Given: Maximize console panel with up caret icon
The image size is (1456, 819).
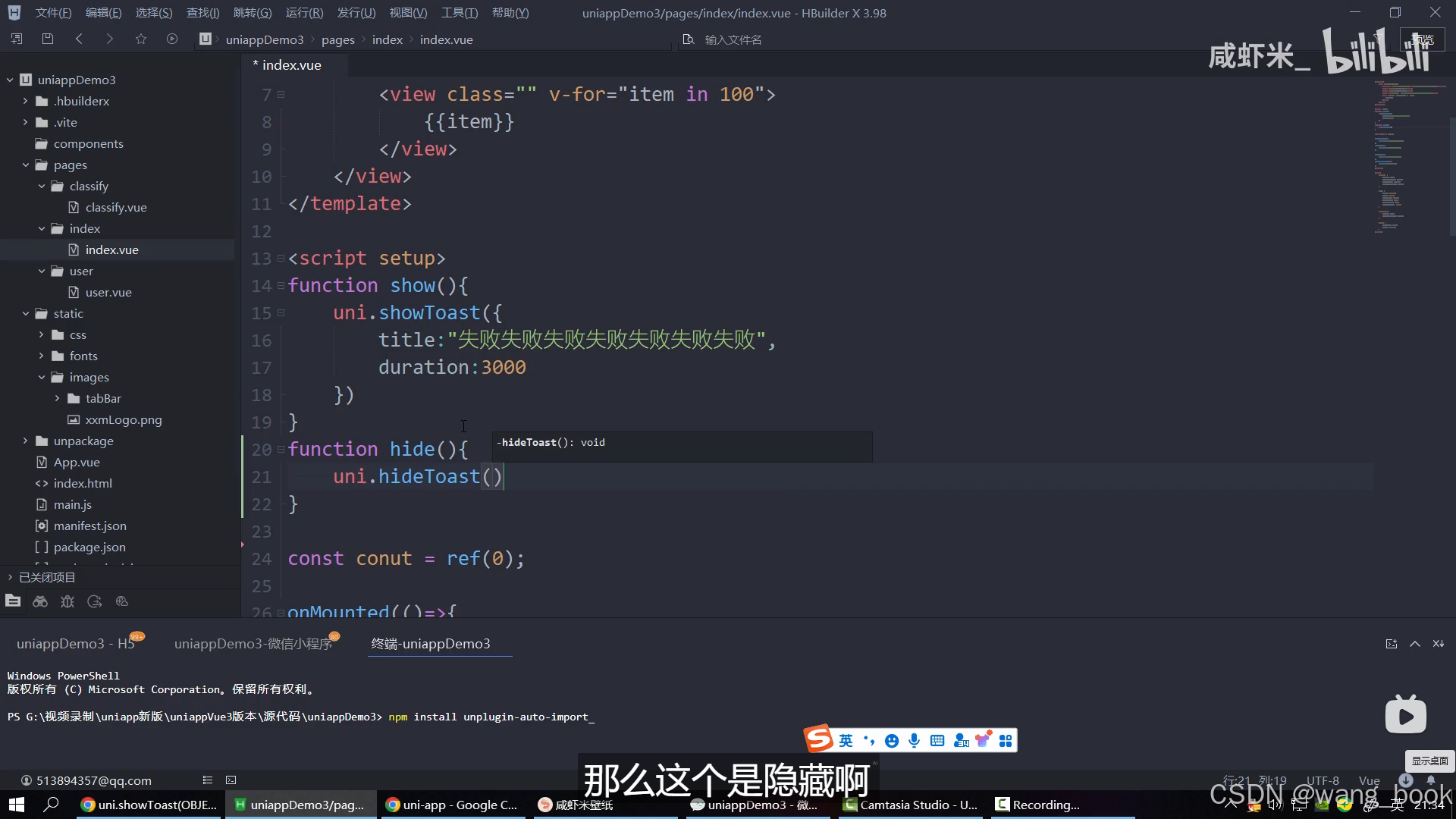Looking at the screenshot, I should coord(1415,644).
